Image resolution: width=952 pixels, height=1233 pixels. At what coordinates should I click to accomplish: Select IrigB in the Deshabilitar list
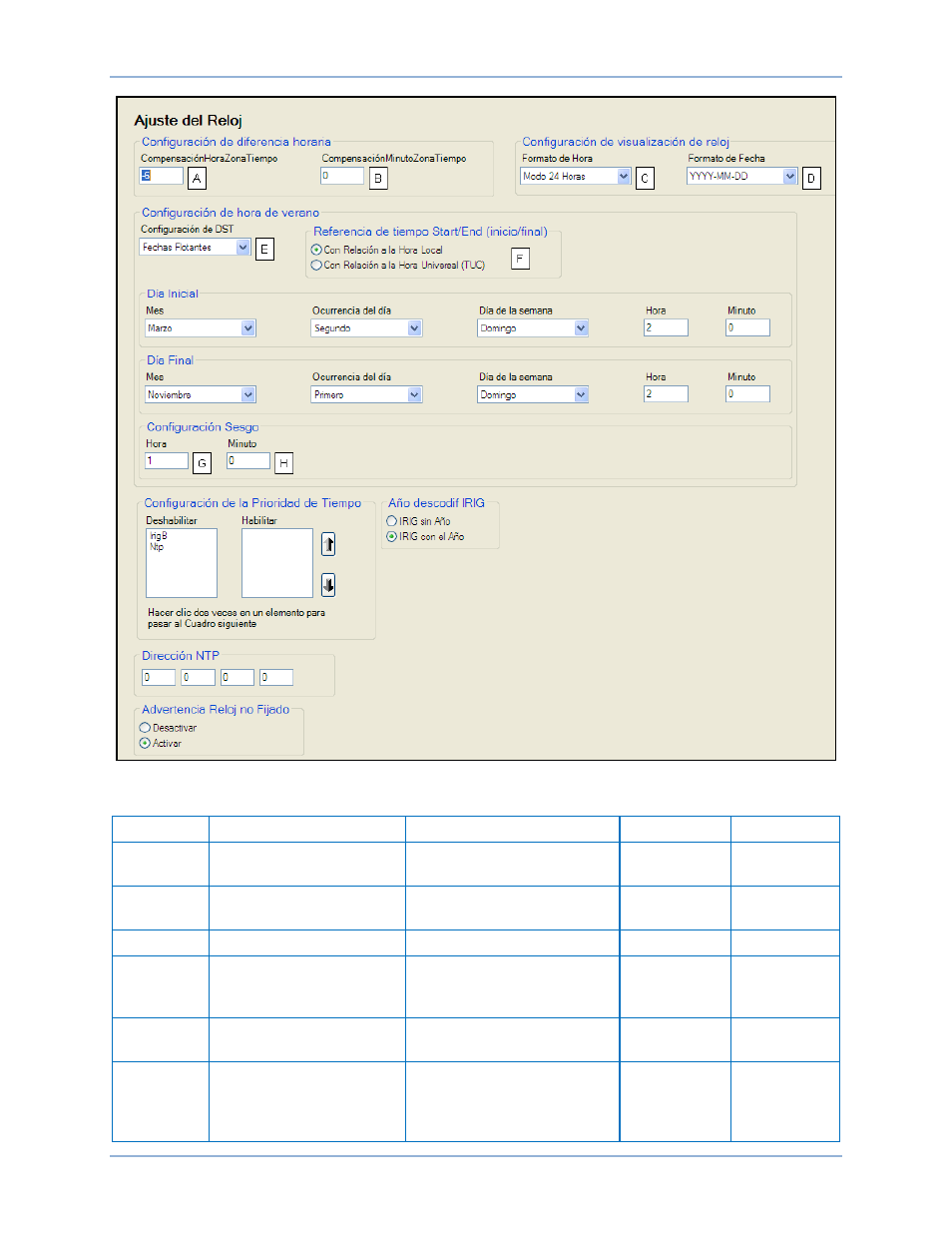(159, 536)
